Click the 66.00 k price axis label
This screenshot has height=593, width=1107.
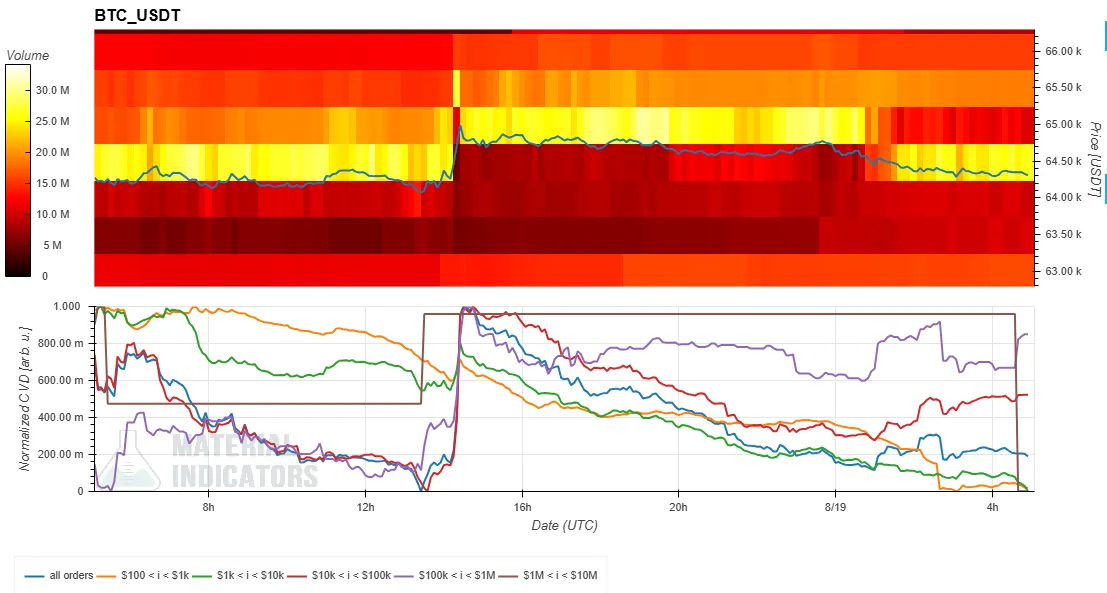click(x=1063, y=52)
